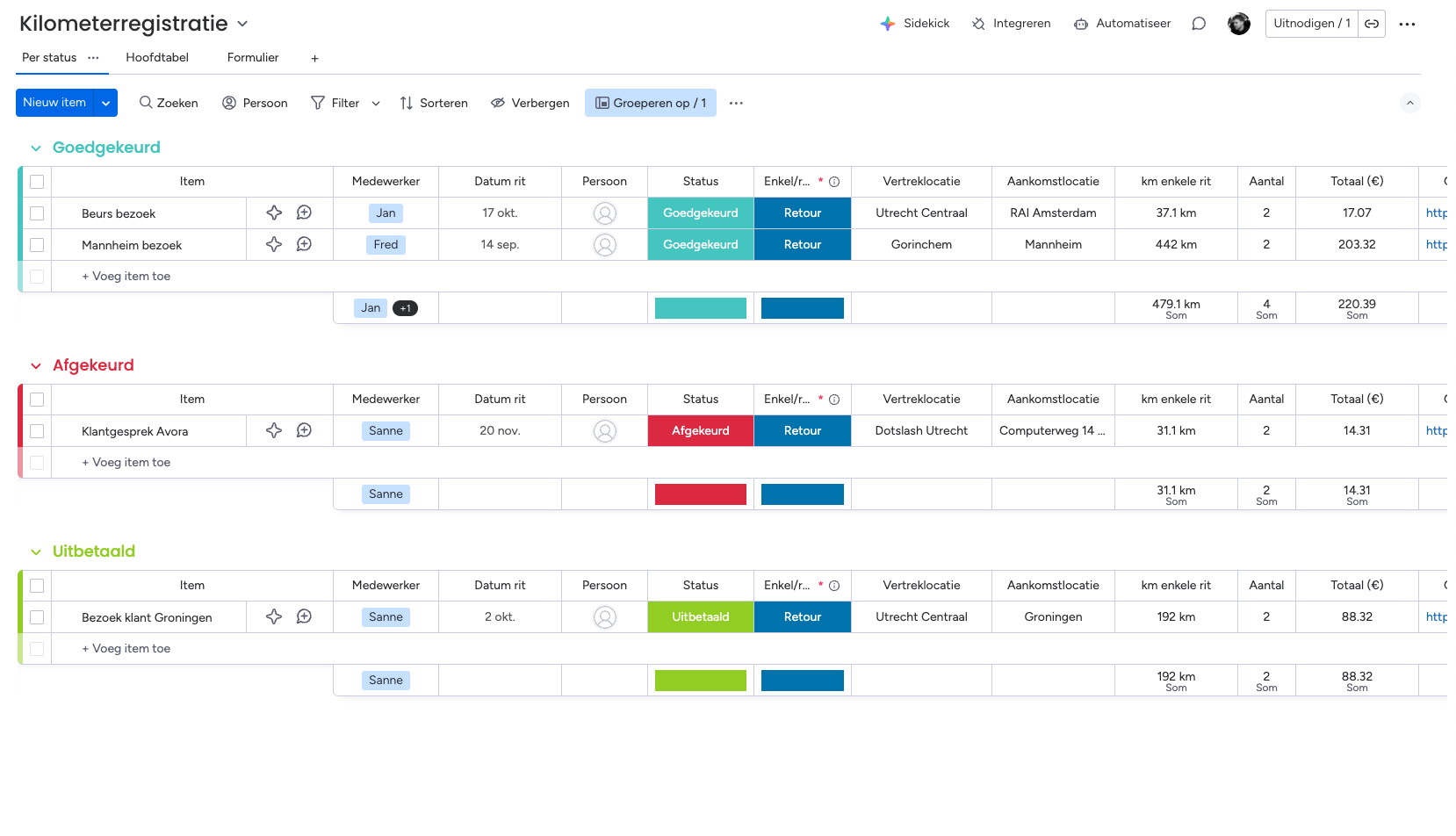This screenshot has width=1456, height=836.
Task: Open the Nieuw item dropdown arrow
Action: coord(105,103)
